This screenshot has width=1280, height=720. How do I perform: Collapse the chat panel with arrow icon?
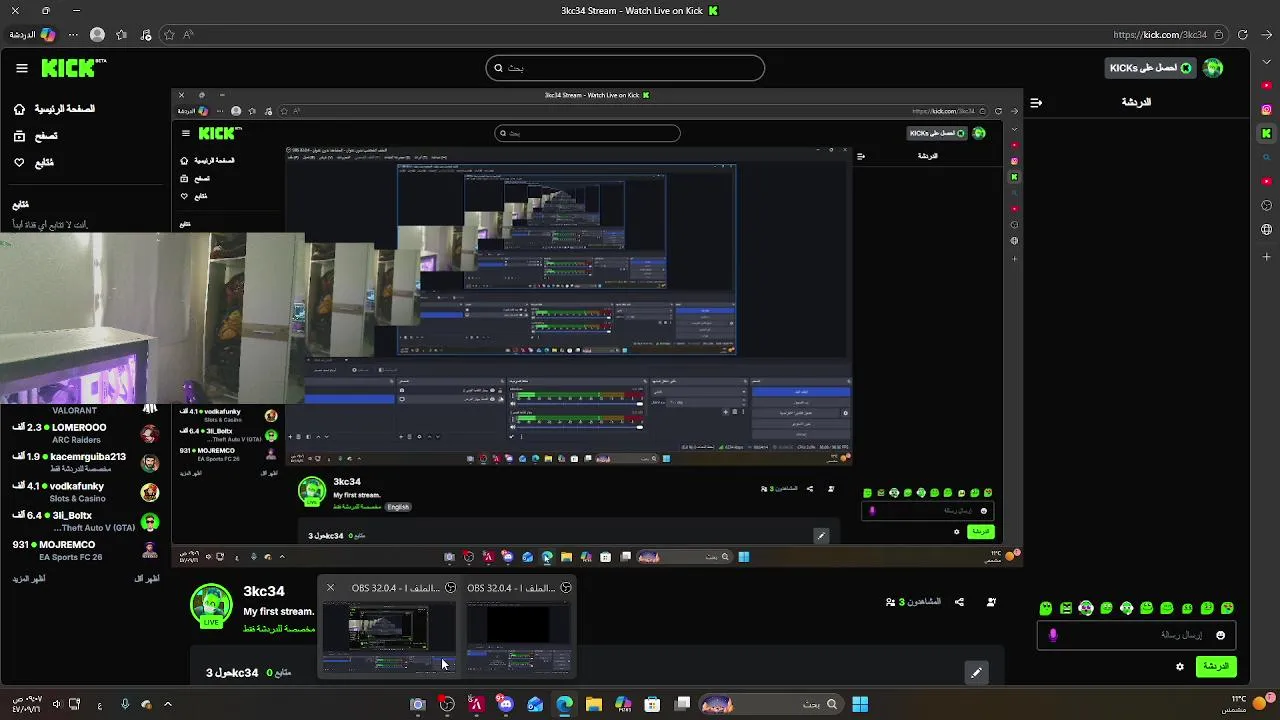1036,102
